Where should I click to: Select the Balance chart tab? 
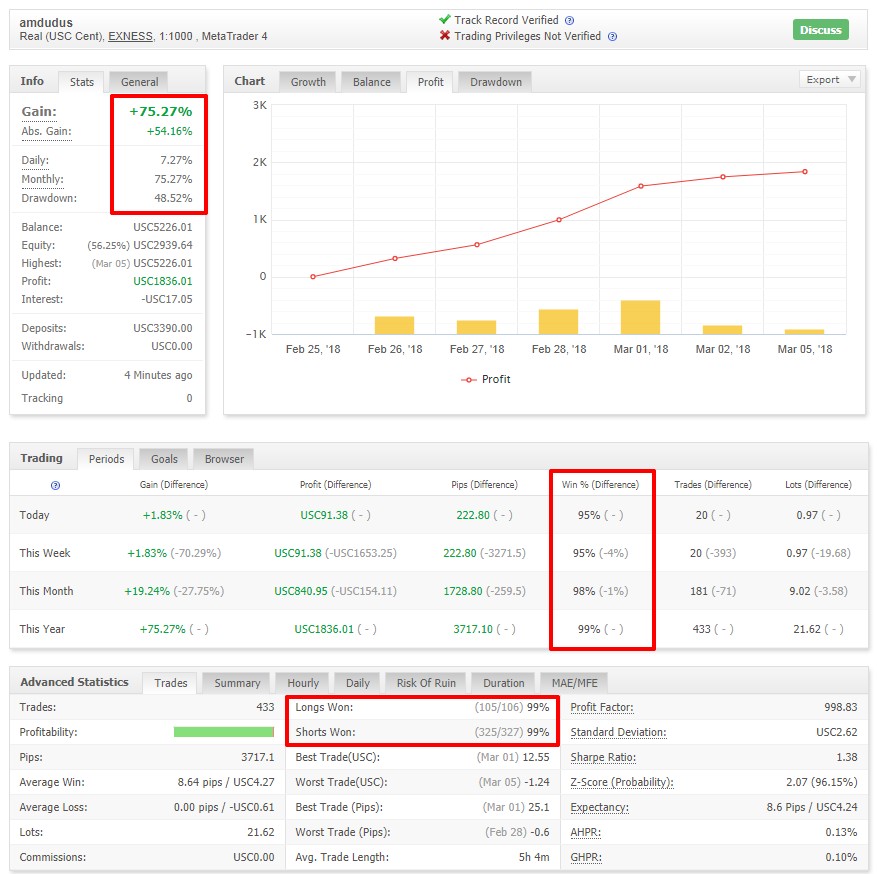372,82
